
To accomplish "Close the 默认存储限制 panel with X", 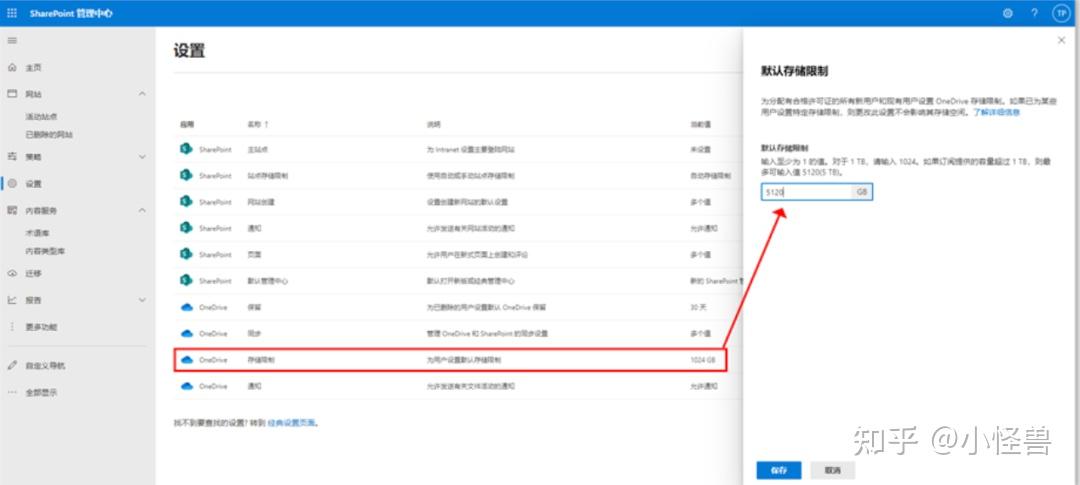I will click(x=1061, y=41).
